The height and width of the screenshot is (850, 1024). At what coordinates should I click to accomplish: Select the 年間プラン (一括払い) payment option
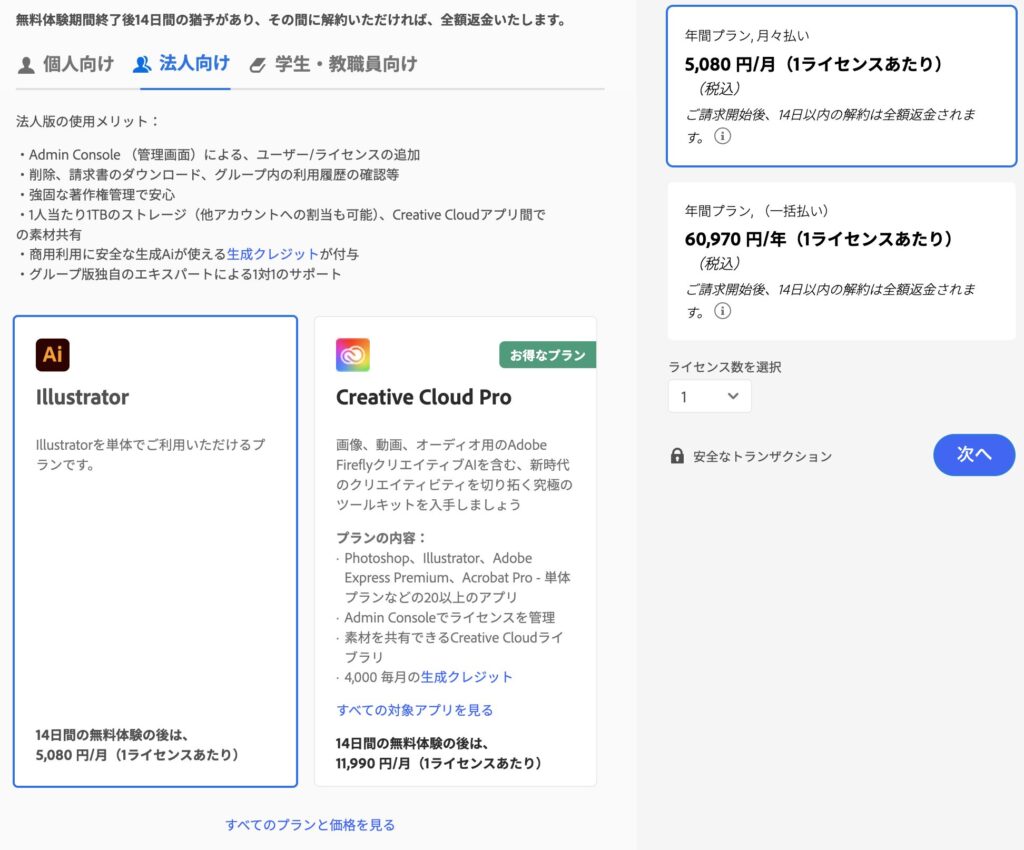click(841, 260)
